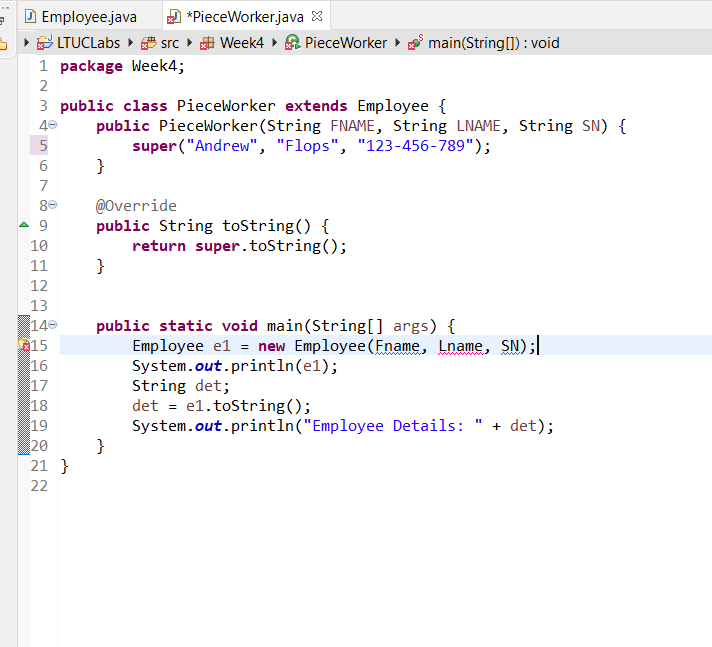Click the PieceWorker class icon

(x=292, y=43)
